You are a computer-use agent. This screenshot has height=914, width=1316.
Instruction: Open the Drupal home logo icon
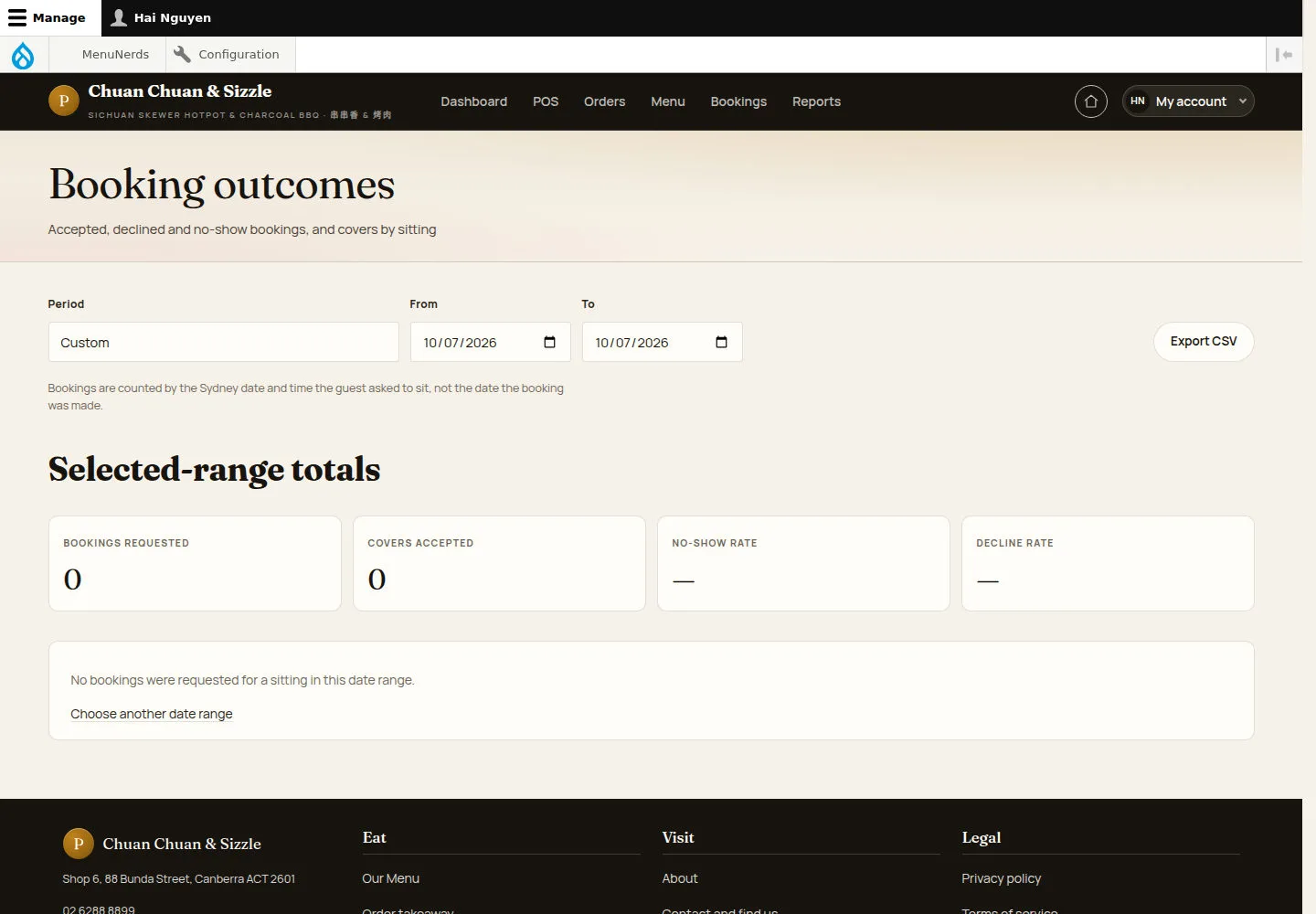click(x=23, y=55)
